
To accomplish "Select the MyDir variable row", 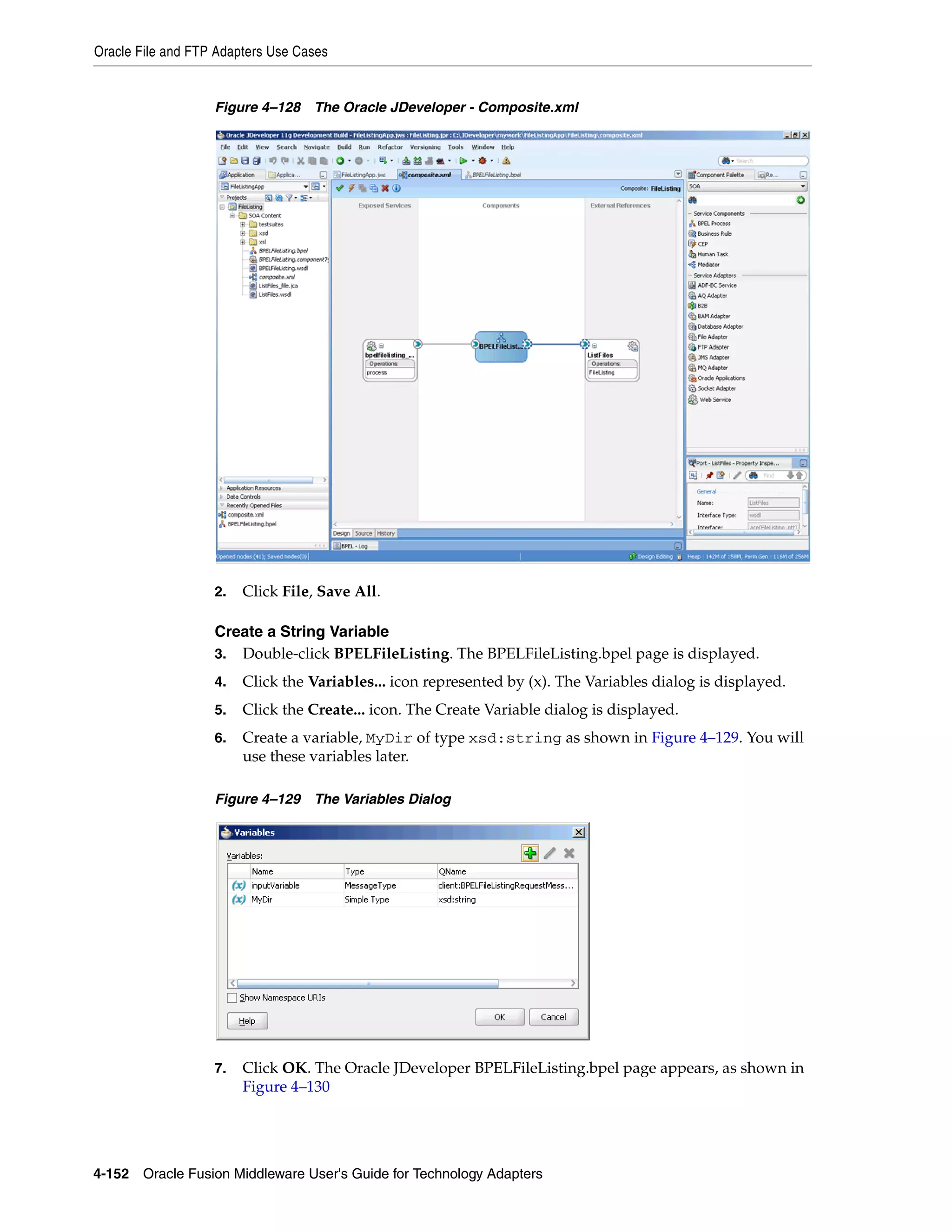I will point(403,900).
